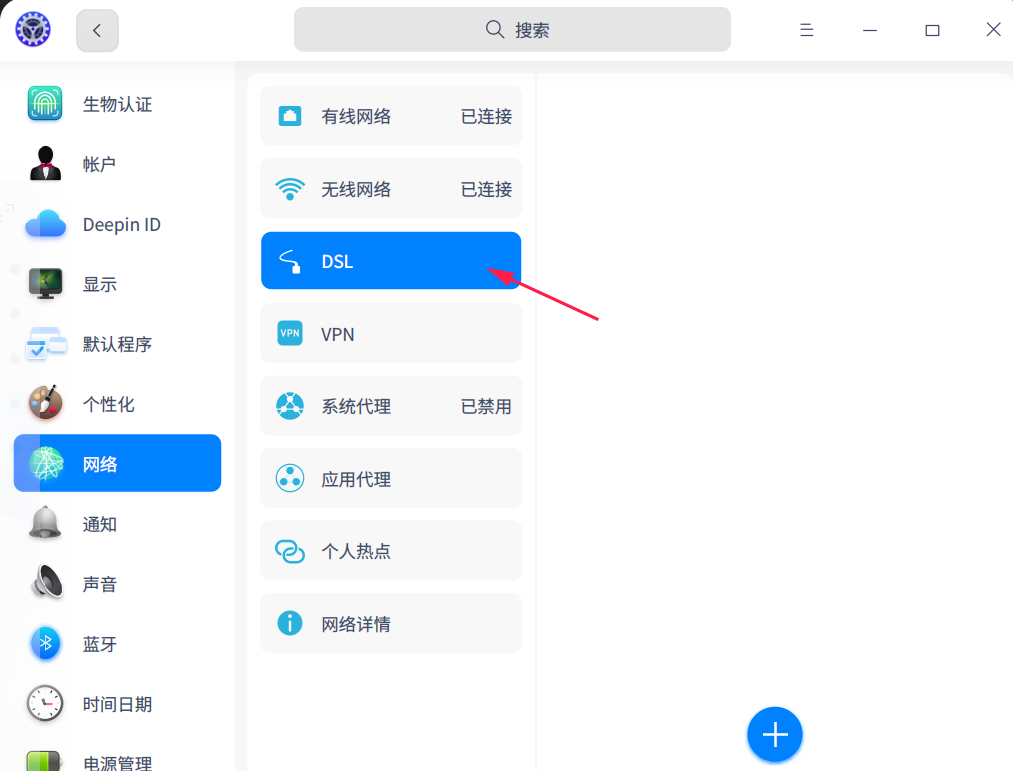Open the 无线网络 entry
This screenshot has height=771, width=1013.
391,188
